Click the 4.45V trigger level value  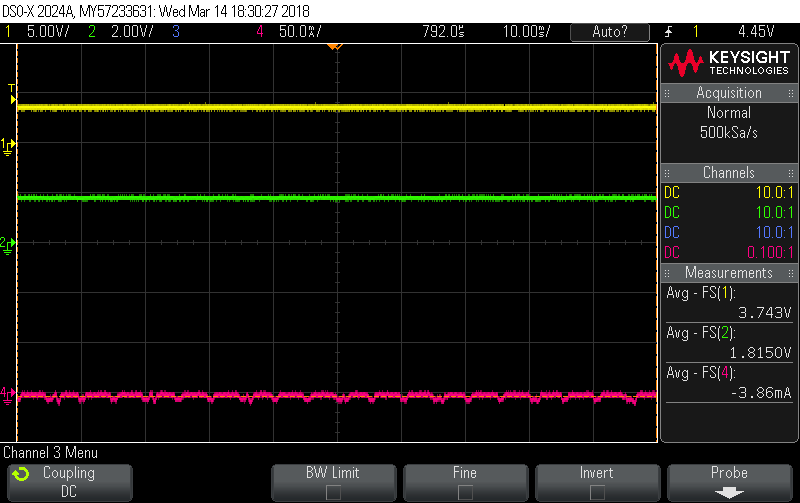756,32
